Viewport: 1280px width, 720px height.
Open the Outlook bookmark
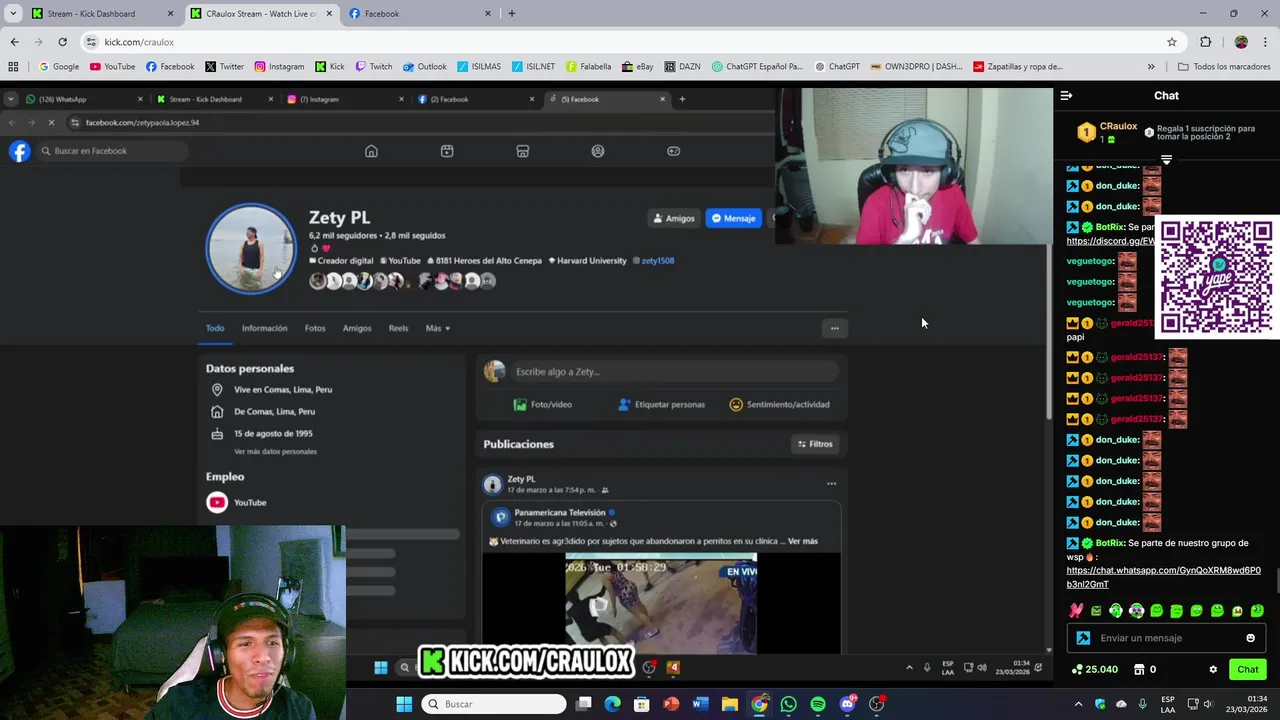coord(424,67)
